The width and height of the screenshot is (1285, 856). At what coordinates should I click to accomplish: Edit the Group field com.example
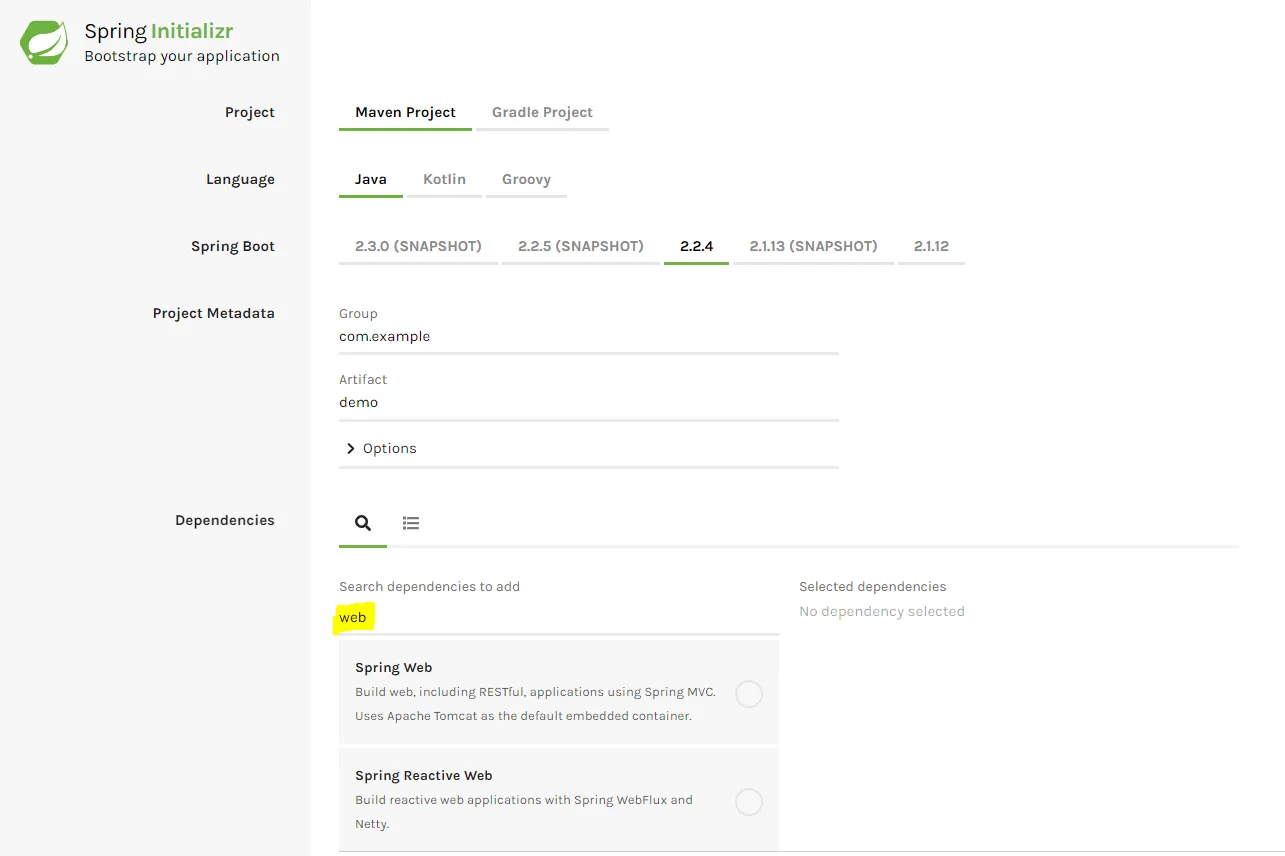click(x=589, y=337)
